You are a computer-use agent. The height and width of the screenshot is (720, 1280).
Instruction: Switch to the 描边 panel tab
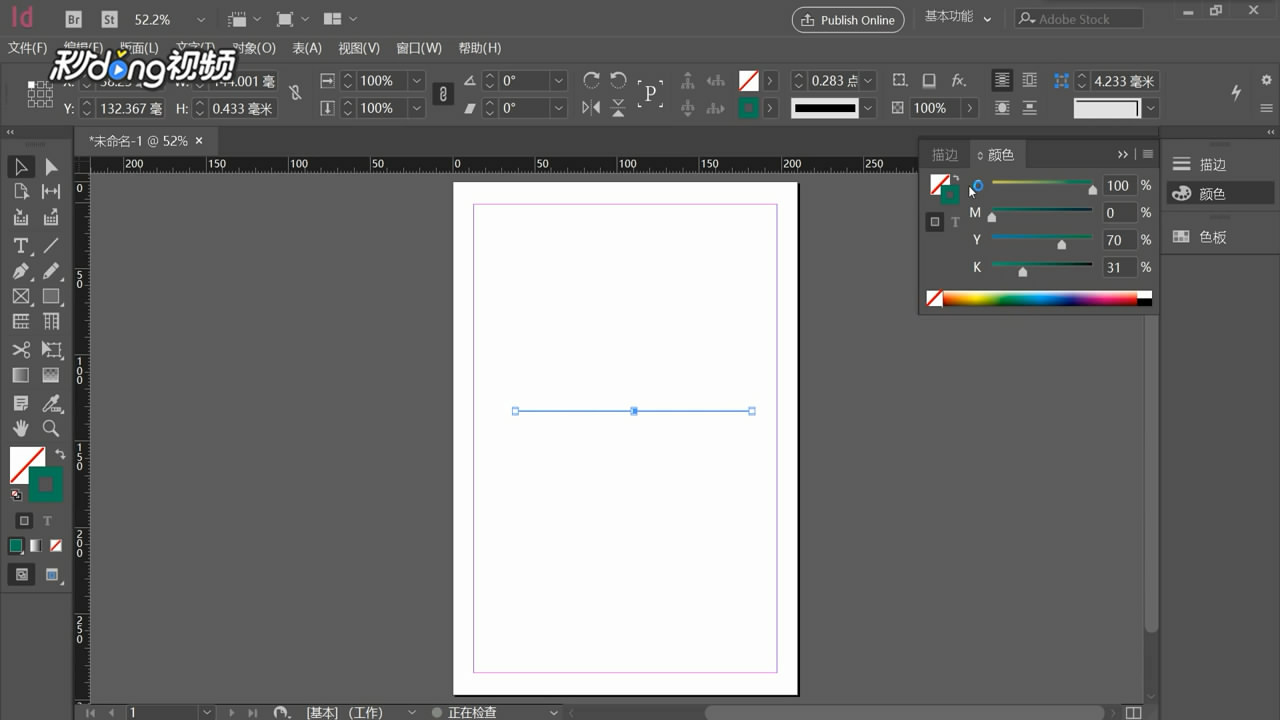[945, 155]
